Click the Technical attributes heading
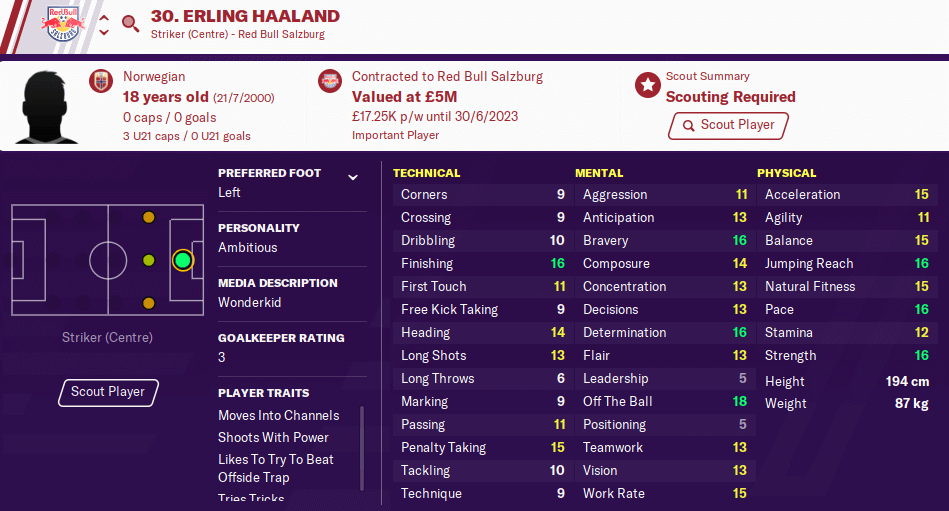949x511 pixels. 427,173
